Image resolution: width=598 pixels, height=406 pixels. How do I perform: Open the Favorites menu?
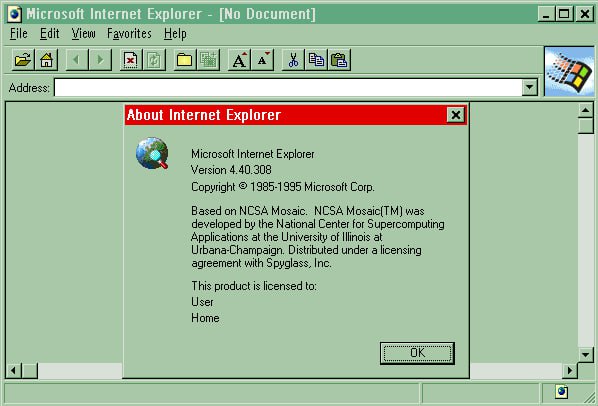tap(129, 34)
